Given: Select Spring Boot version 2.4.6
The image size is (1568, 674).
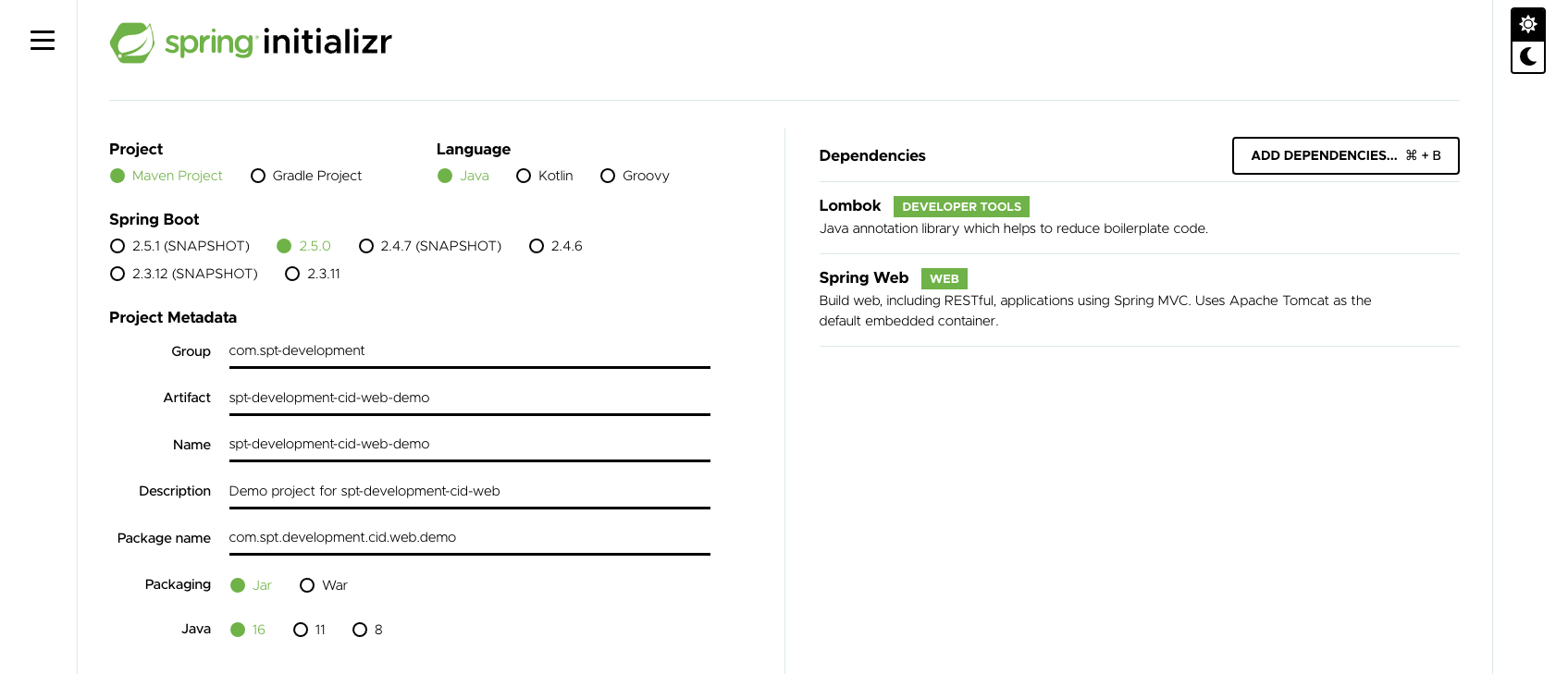Looking at the screenshot, I should point(556,246).
